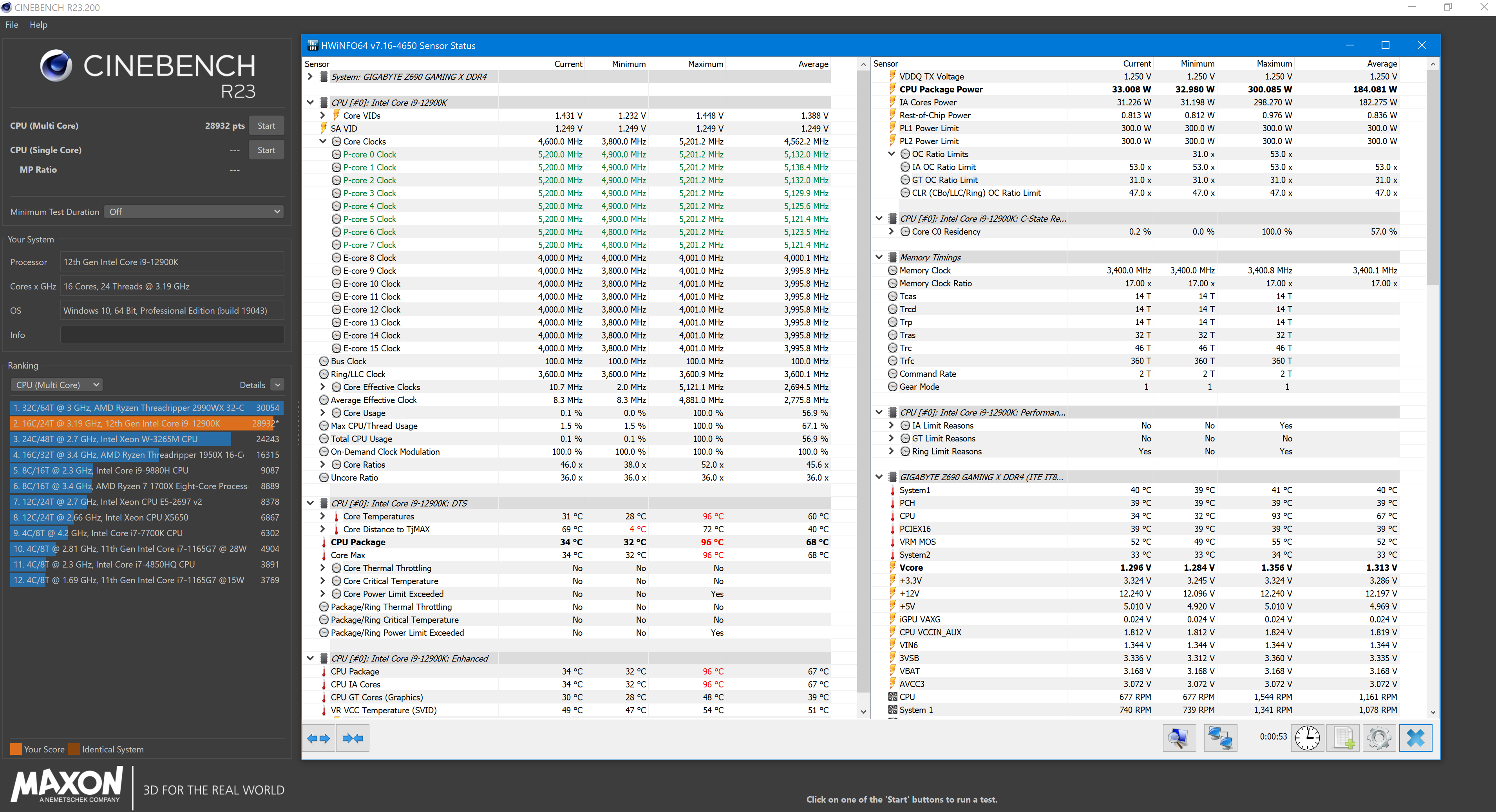Start the CPU (Single Core) test
The height and width of the screenshot is (812, 1496).
coord(266,150)
